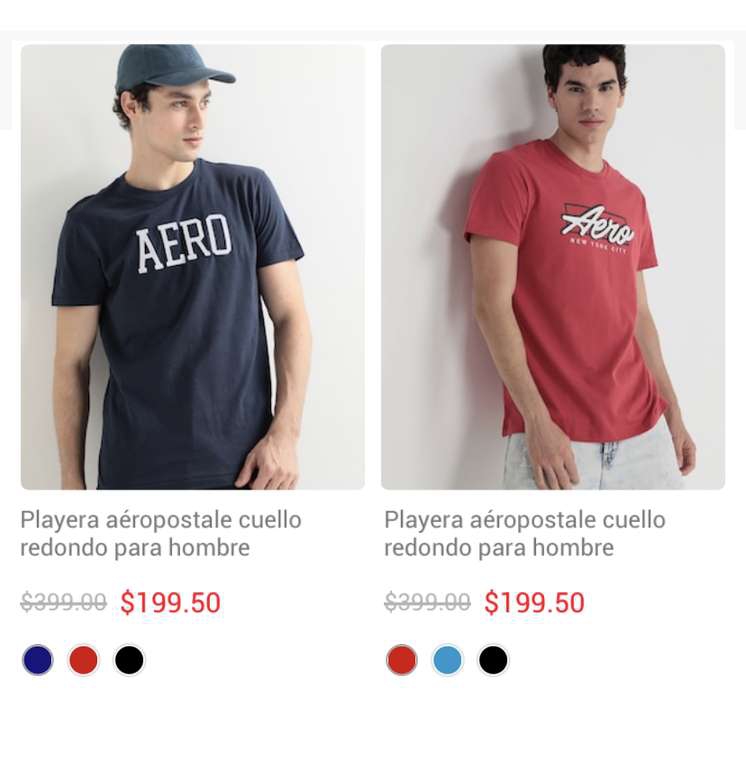
Task: Choose the light blue swatch for the right shirt
Action: click(447, 660)
